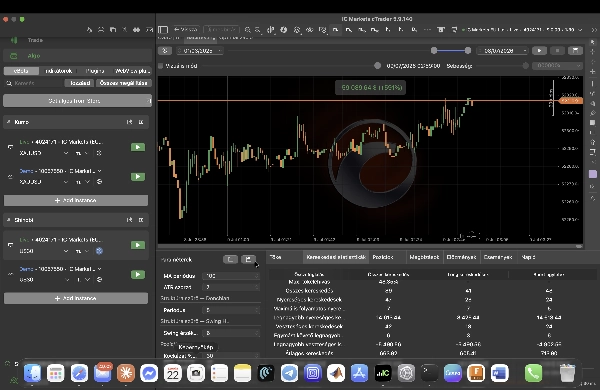This screenshot has width=600, height=390.
Task: Open the Előzmények tab
Action: pos(461,257)
